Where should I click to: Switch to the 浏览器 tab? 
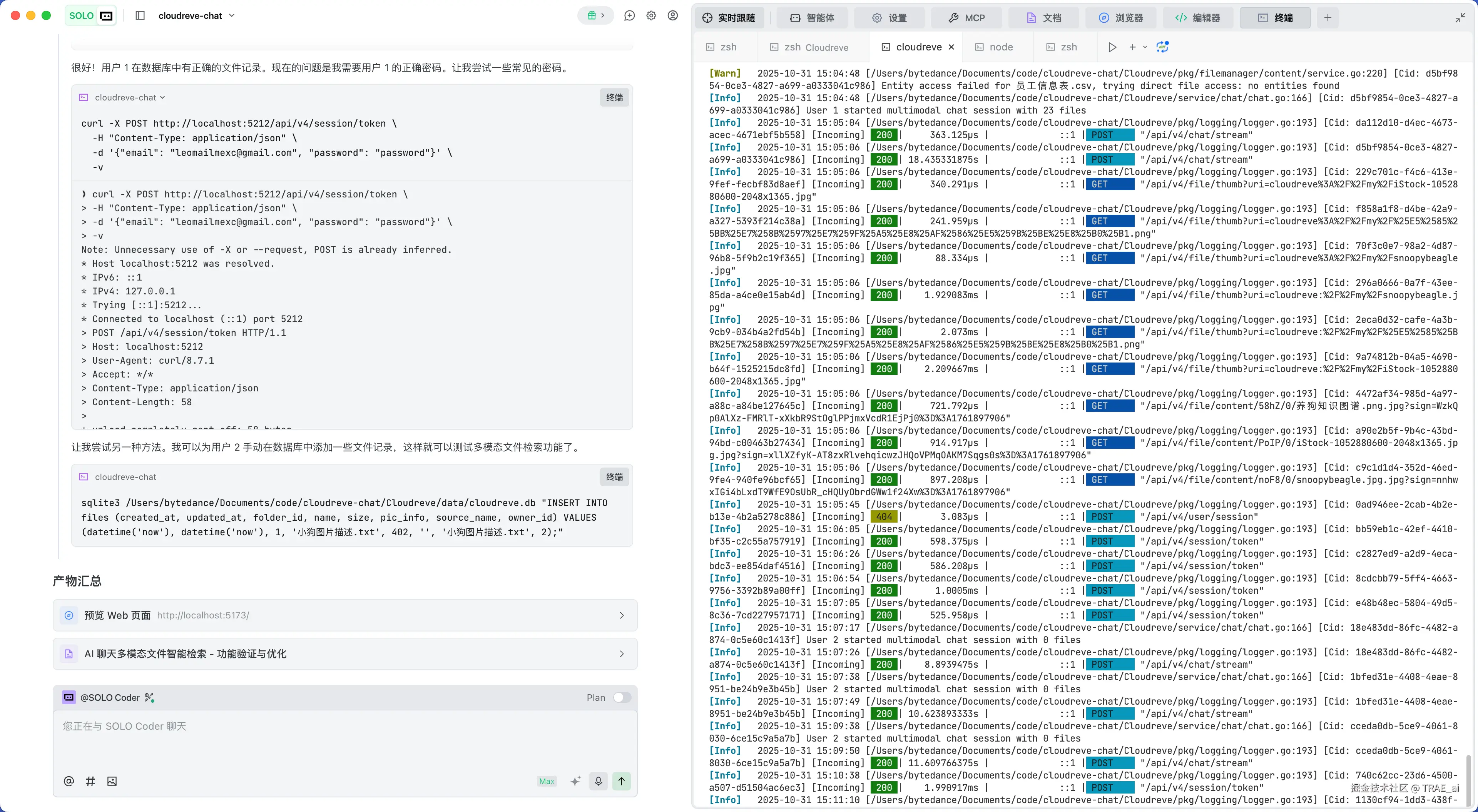point(1121,18)
